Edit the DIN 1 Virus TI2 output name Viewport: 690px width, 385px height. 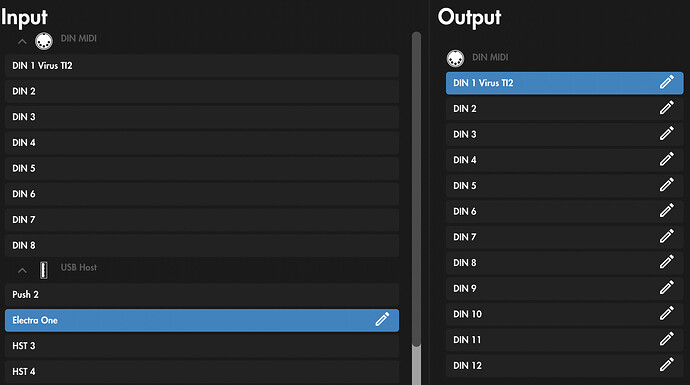coord(666,82)
